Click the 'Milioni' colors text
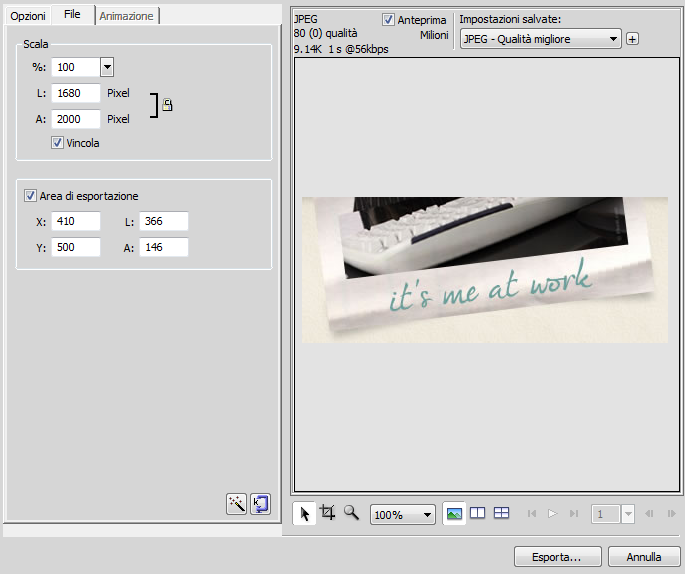 click(x=434, y=35)
